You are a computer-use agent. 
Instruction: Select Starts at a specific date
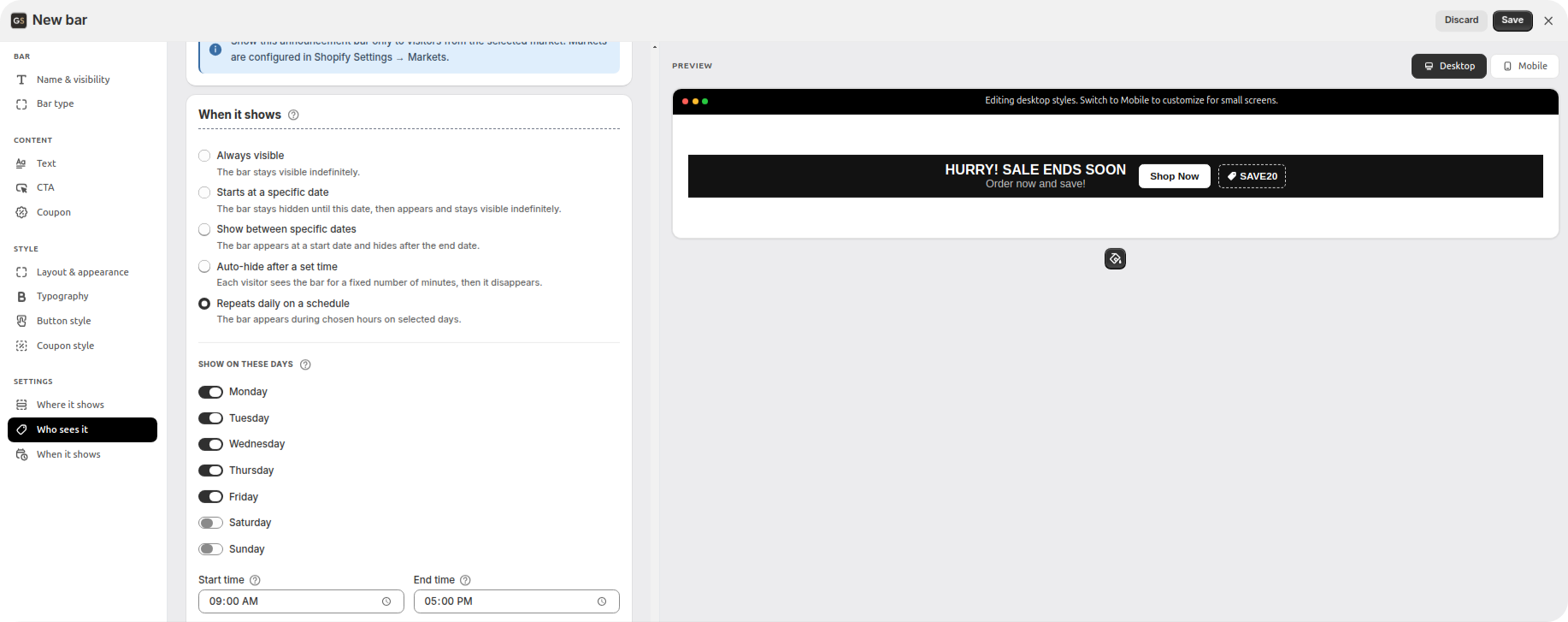(204, 193)
